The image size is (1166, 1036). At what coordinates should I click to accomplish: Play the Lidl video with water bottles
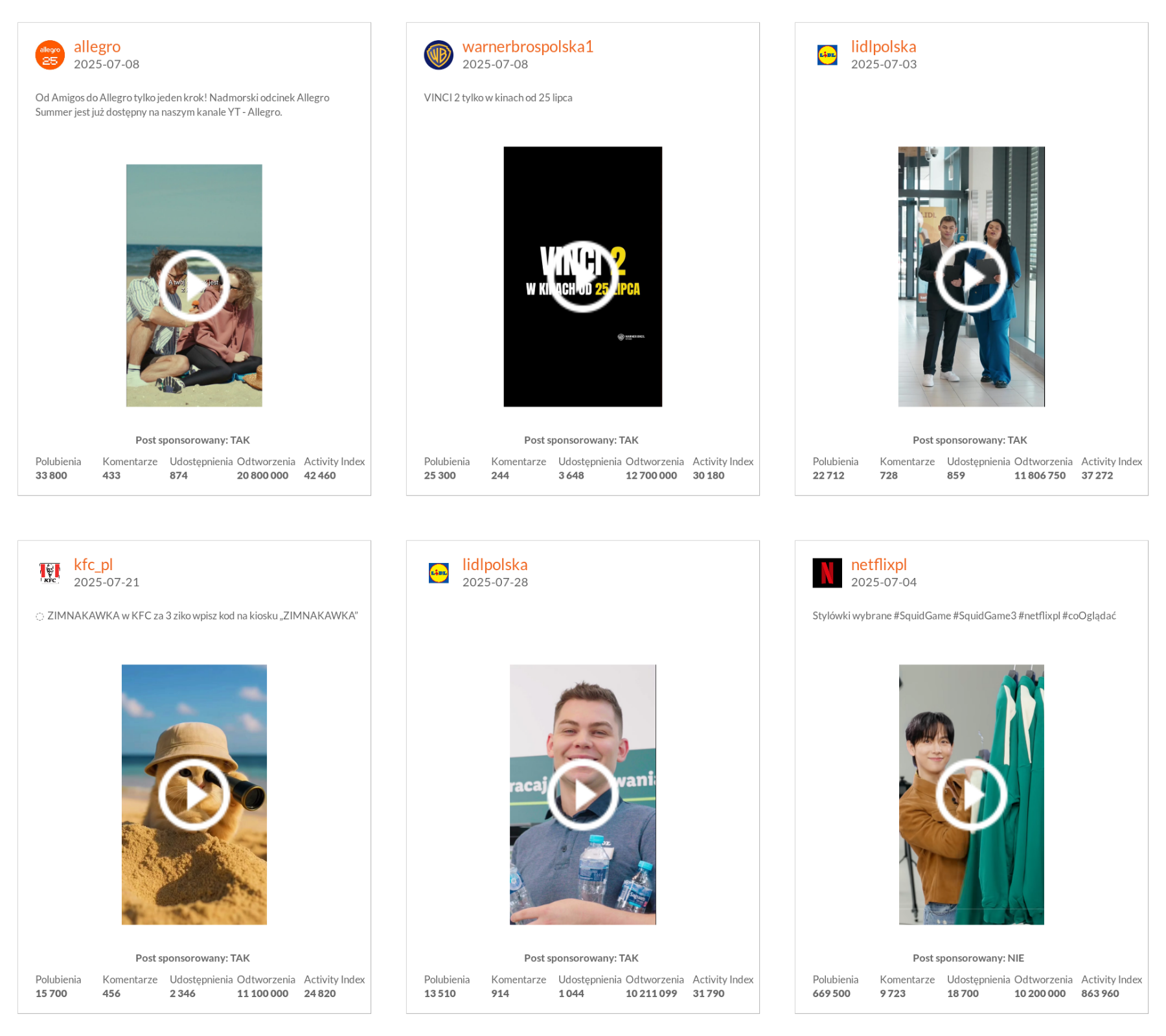(582, 794)
